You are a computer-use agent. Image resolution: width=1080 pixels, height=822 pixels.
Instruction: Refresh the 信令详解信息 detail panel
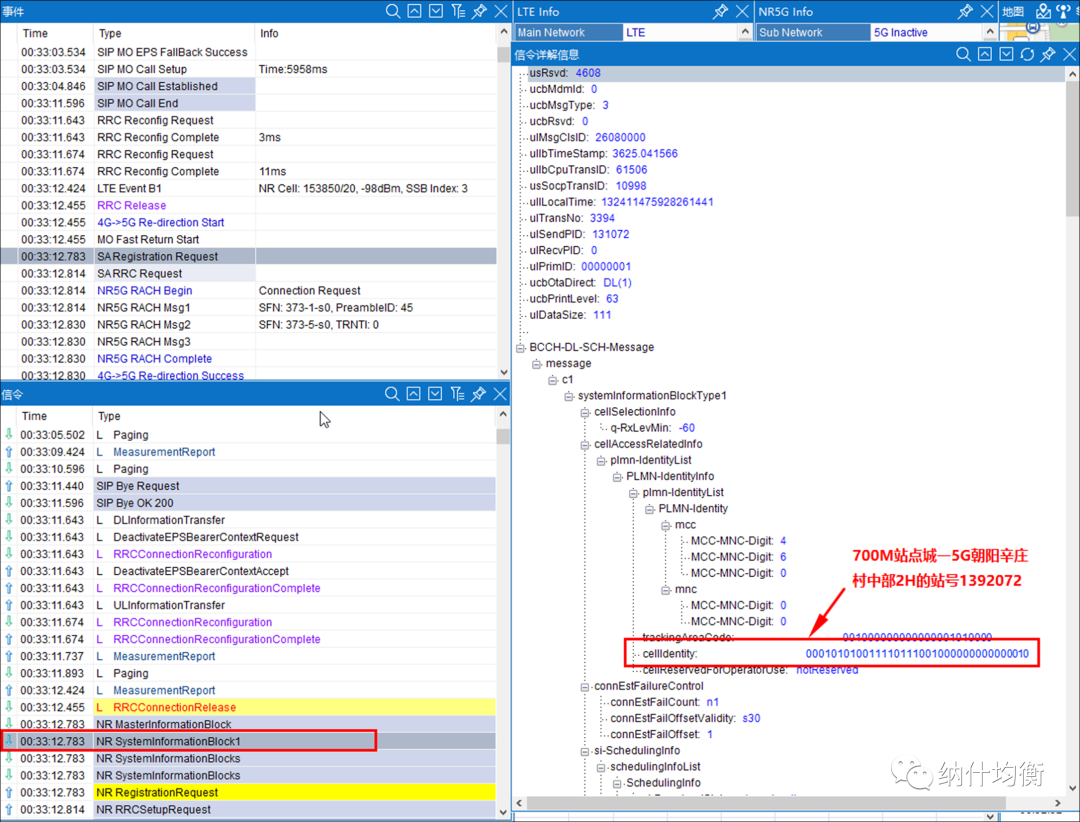coord(1028,54)
